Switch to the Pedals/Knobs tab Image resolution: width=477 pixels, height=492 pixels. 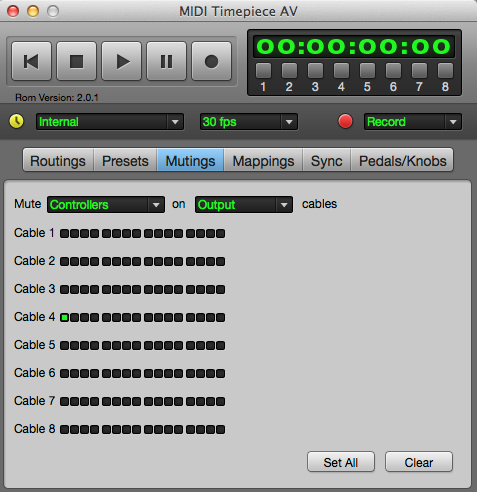pos(402,161)
